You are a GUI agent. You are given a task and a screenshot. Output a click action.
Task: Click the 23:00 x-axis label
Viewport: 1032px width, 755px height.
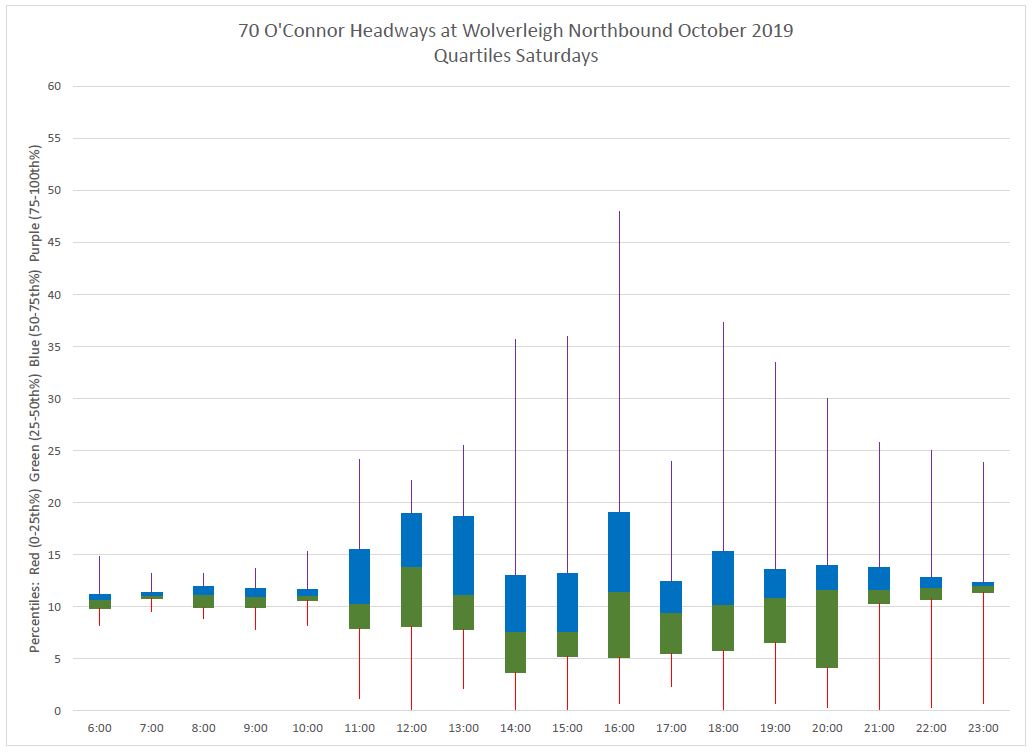[x=983, y=728]
